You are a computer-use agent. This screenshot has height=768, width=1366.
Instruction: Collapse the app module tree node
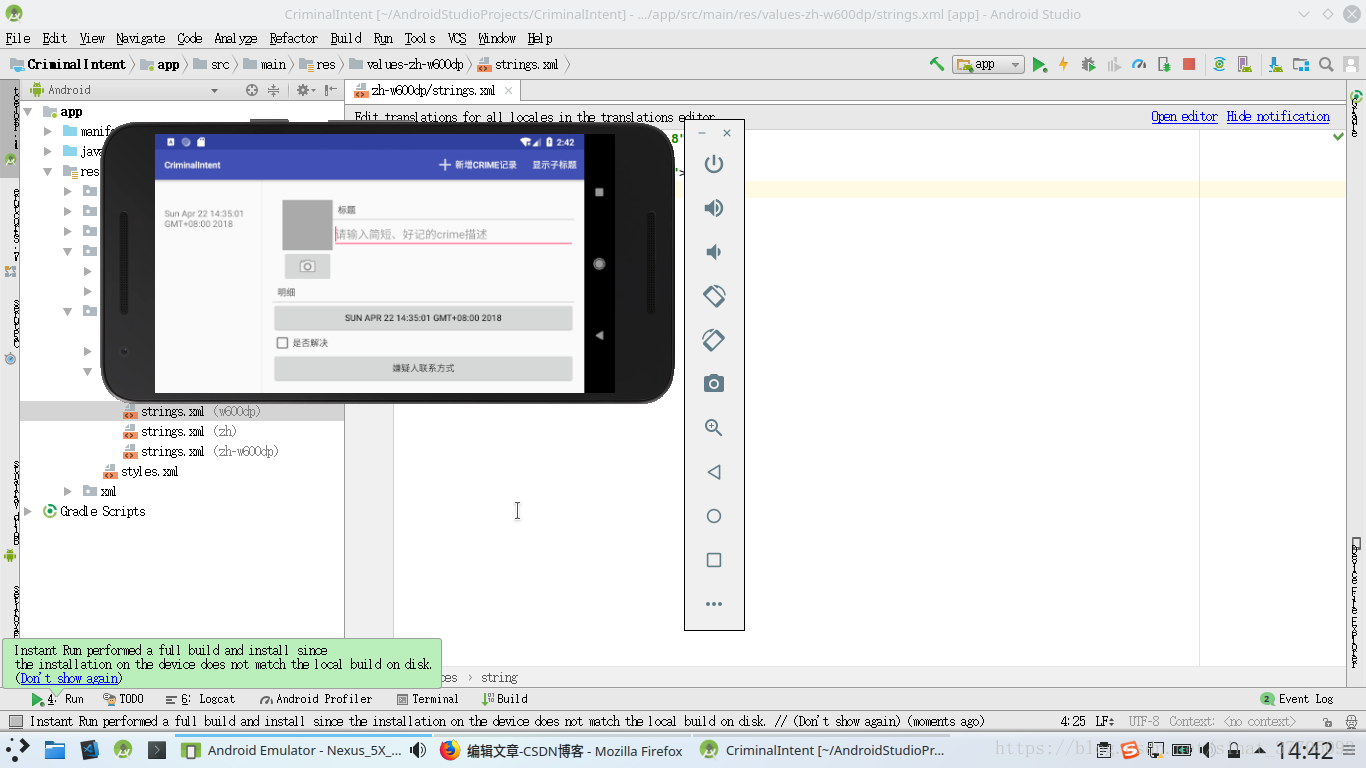coord(29,112)
